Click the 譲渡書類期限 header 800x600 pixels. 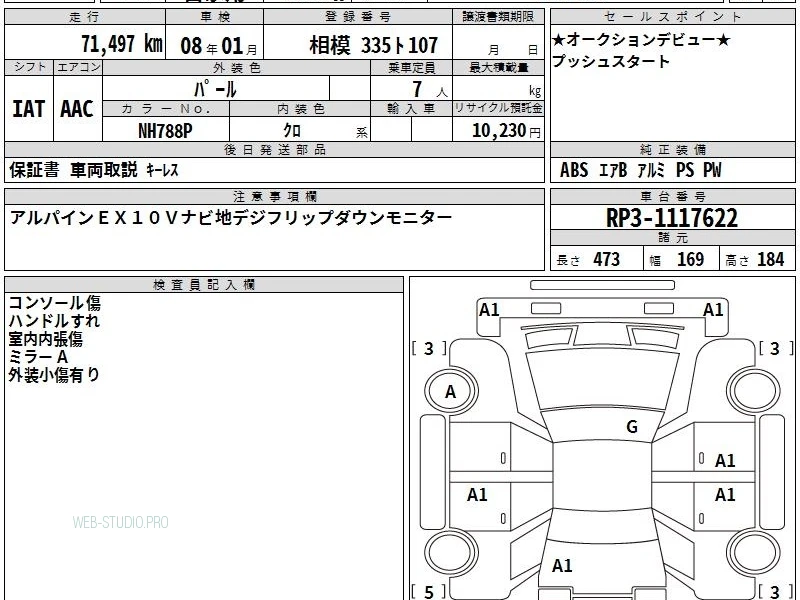tap(498, 17)
